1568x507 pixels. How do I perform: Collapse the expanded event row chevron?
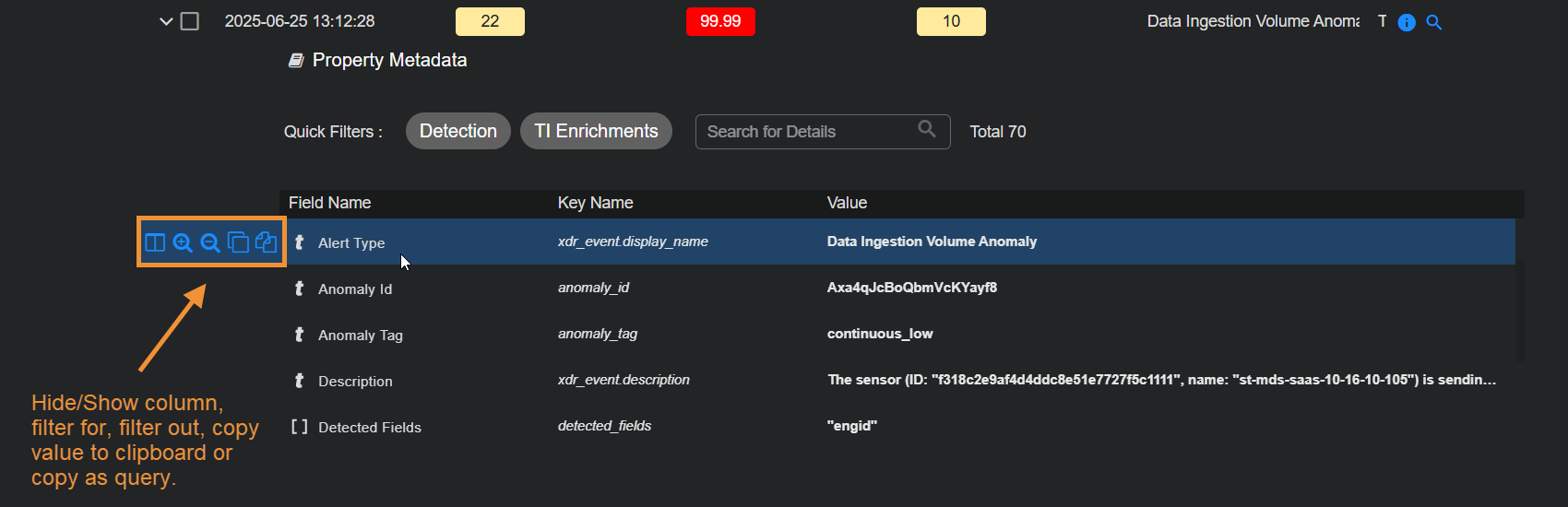pyautogui.click(x=166, y=21)
